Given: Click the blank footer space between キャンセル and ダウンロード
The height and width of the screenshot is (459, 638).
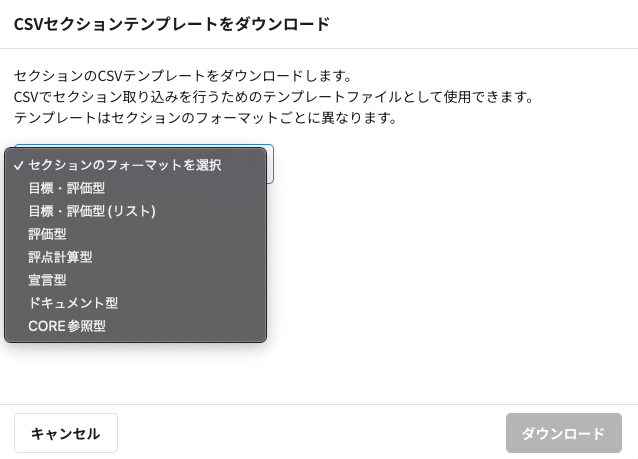Looking at the screenshot, I should pos(310,433).
